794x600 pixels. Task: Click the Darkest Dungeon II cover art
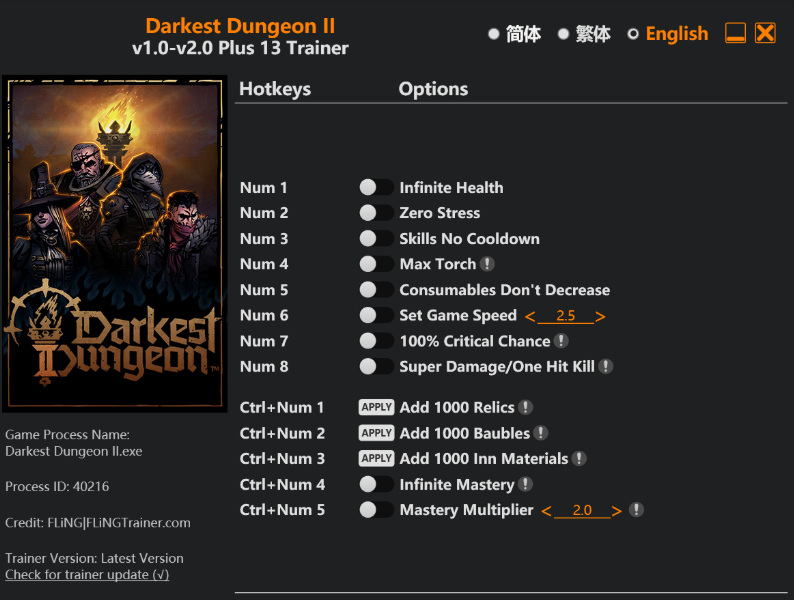point(115,244)
